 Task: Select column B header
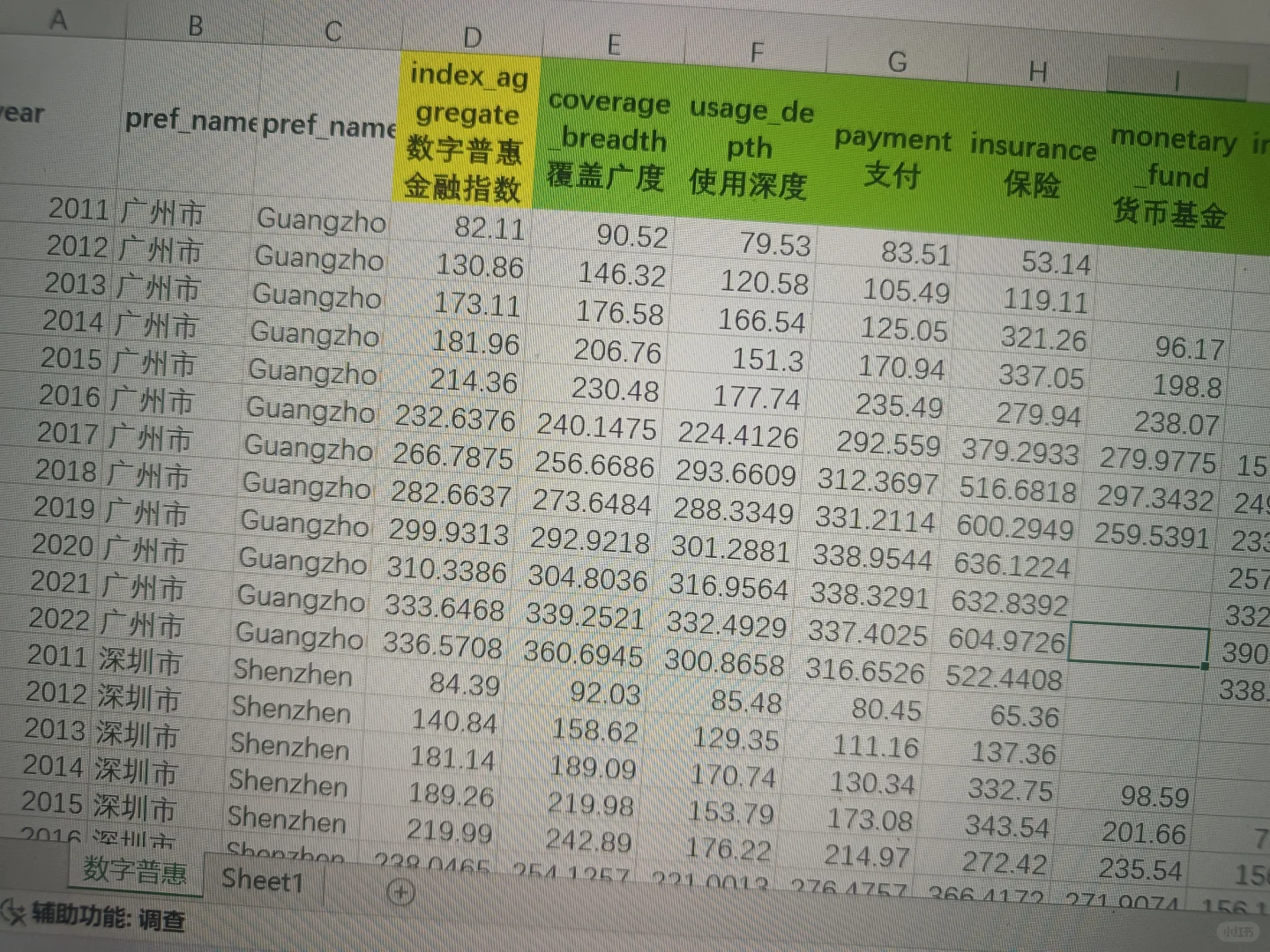coord(196,26)
